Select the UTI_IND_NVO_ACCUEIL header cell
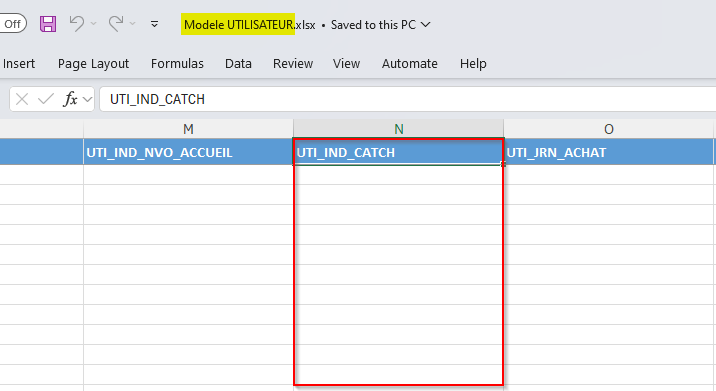 pyautogui.click(x=188, y=152)
